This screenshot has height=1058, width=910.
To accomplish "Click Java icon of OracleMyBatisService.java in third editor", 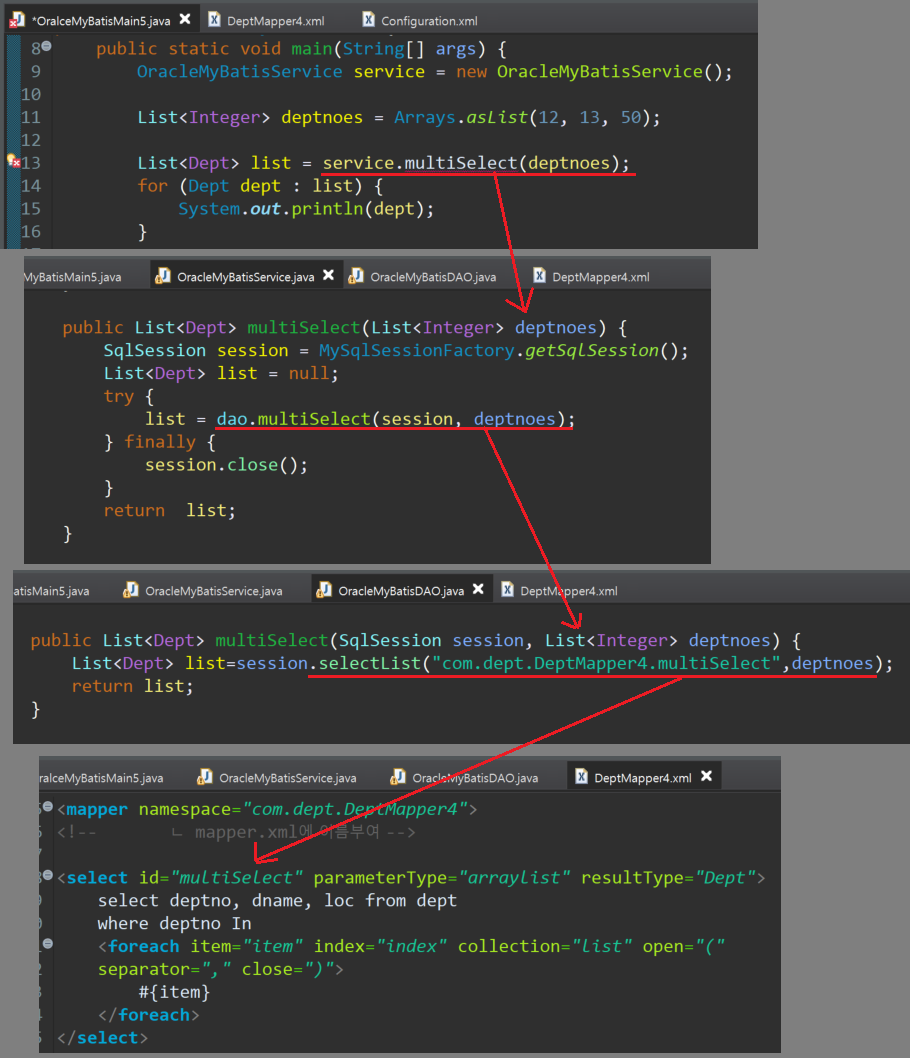I will 131,590.
